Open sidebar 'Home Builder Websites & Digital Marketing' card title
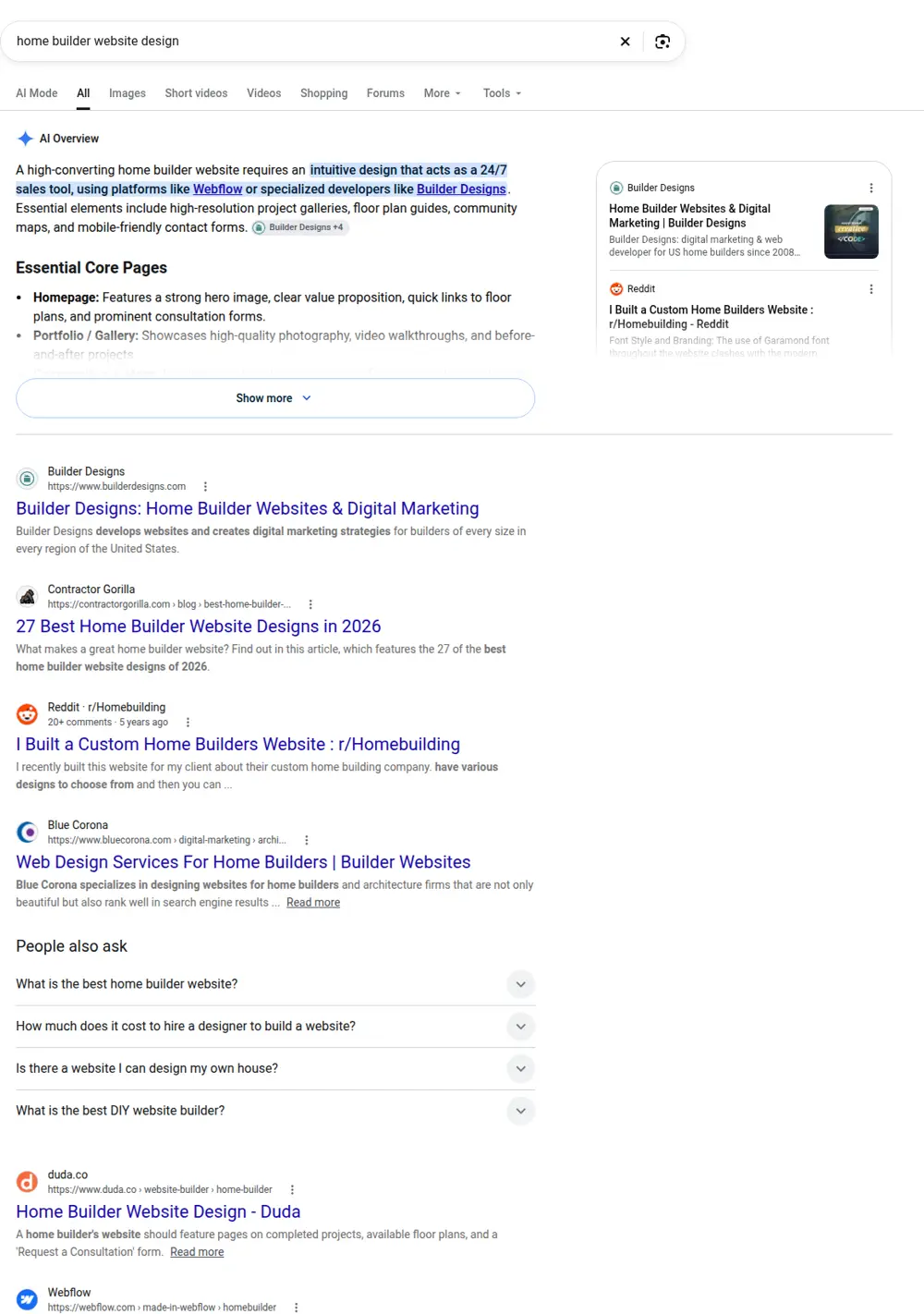Screen dimensions: 924x1314 [x=689, y=216]
